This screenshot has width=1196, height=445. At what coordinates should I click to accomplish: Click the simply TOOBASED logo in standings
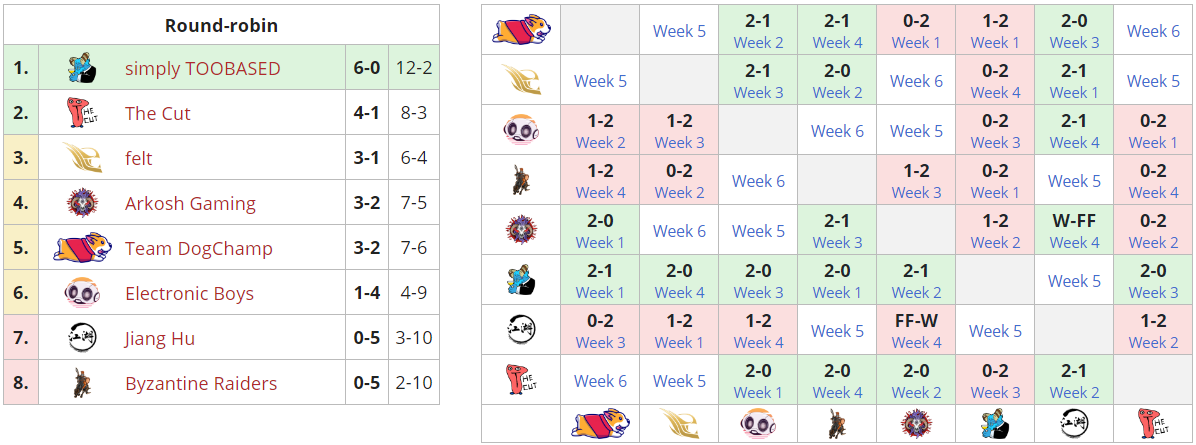tap(81, 69)
